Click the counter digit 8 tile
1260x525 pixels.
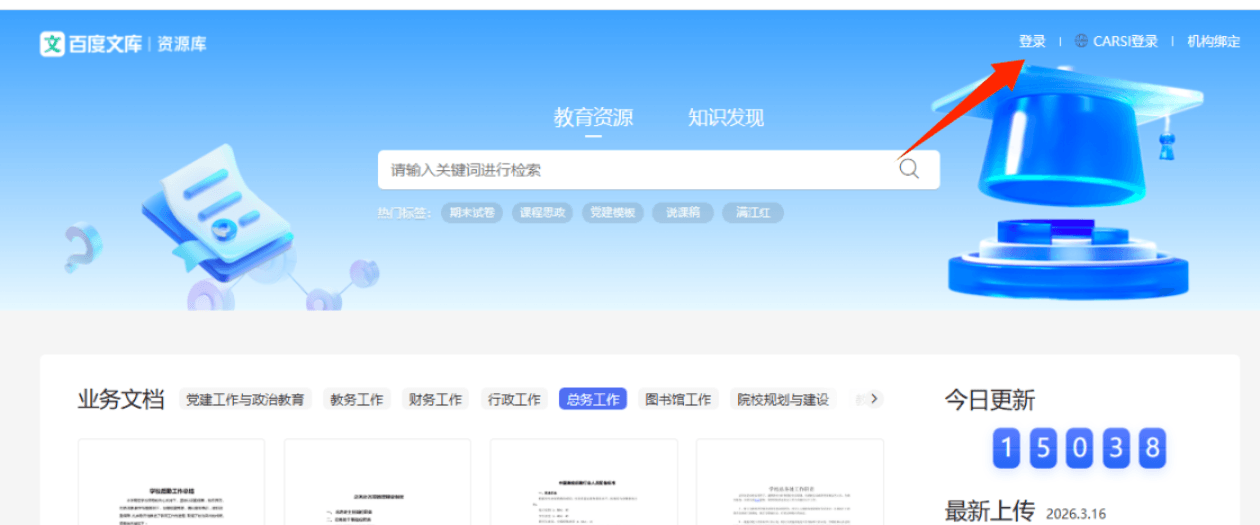coord(1152,449)
